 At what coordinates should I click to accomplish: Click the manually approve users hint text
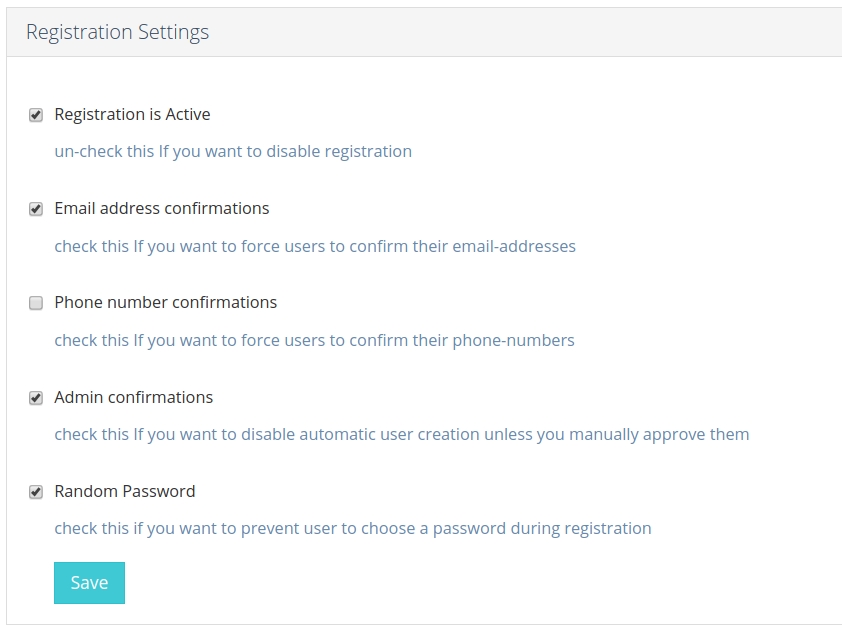pyautogui.click(x=401, y=434)
